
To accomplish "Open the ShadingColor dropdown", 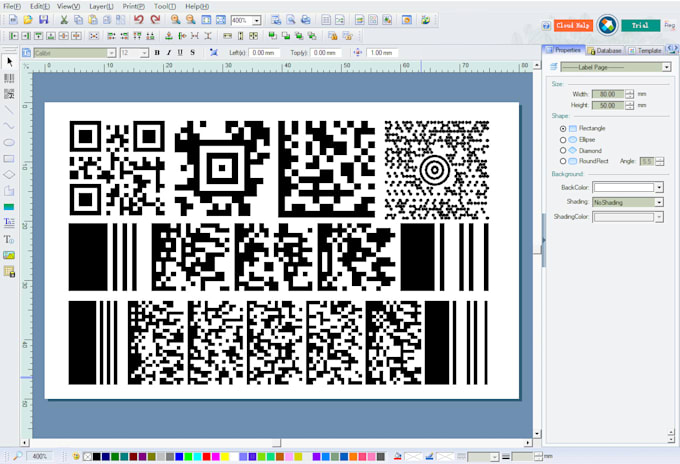I will (x=659, y=216).
